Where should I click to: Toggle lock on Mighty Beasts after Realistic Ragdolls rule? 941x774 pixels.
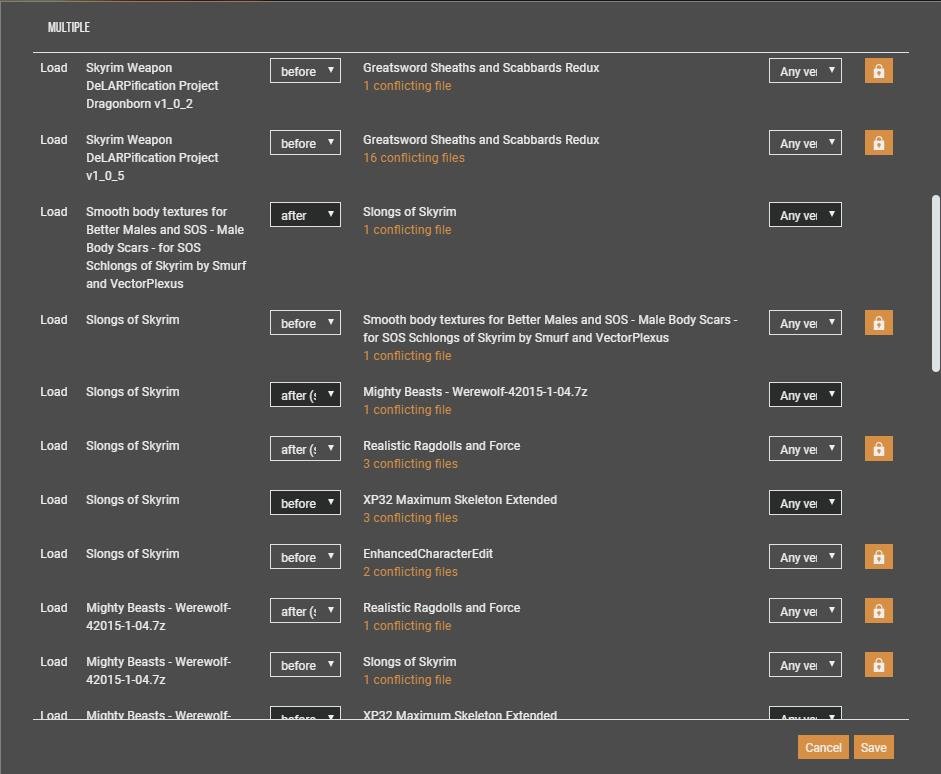879,611
